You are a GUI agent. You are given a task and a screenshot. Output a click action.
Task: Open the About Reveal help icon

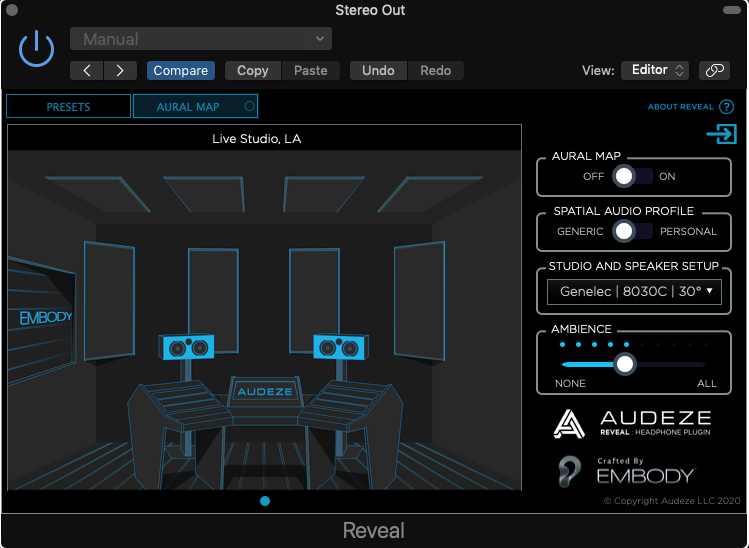click(x=727, y=107)
